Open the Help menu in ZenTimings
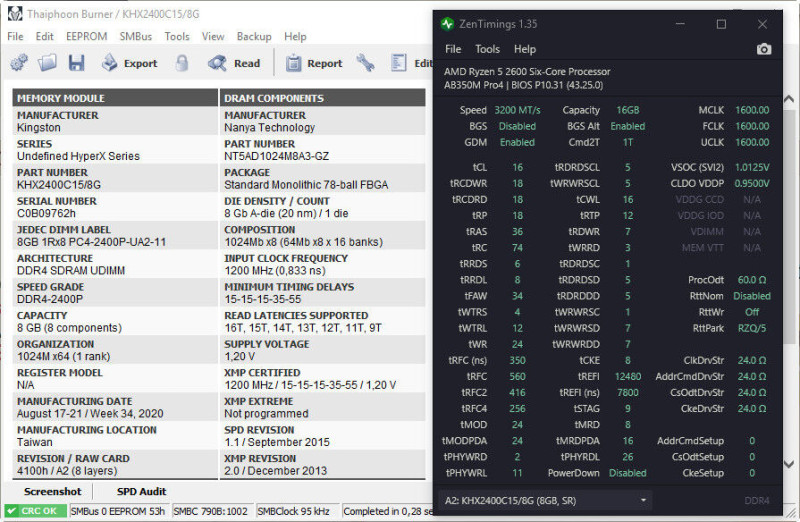Image resolution: width=800 pixels, height=522 pixels. coord(524,49)
